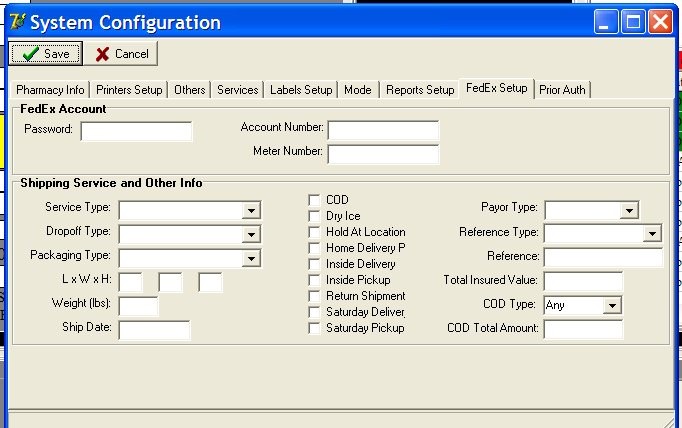Enable the COD checkbox

(315, 200)
